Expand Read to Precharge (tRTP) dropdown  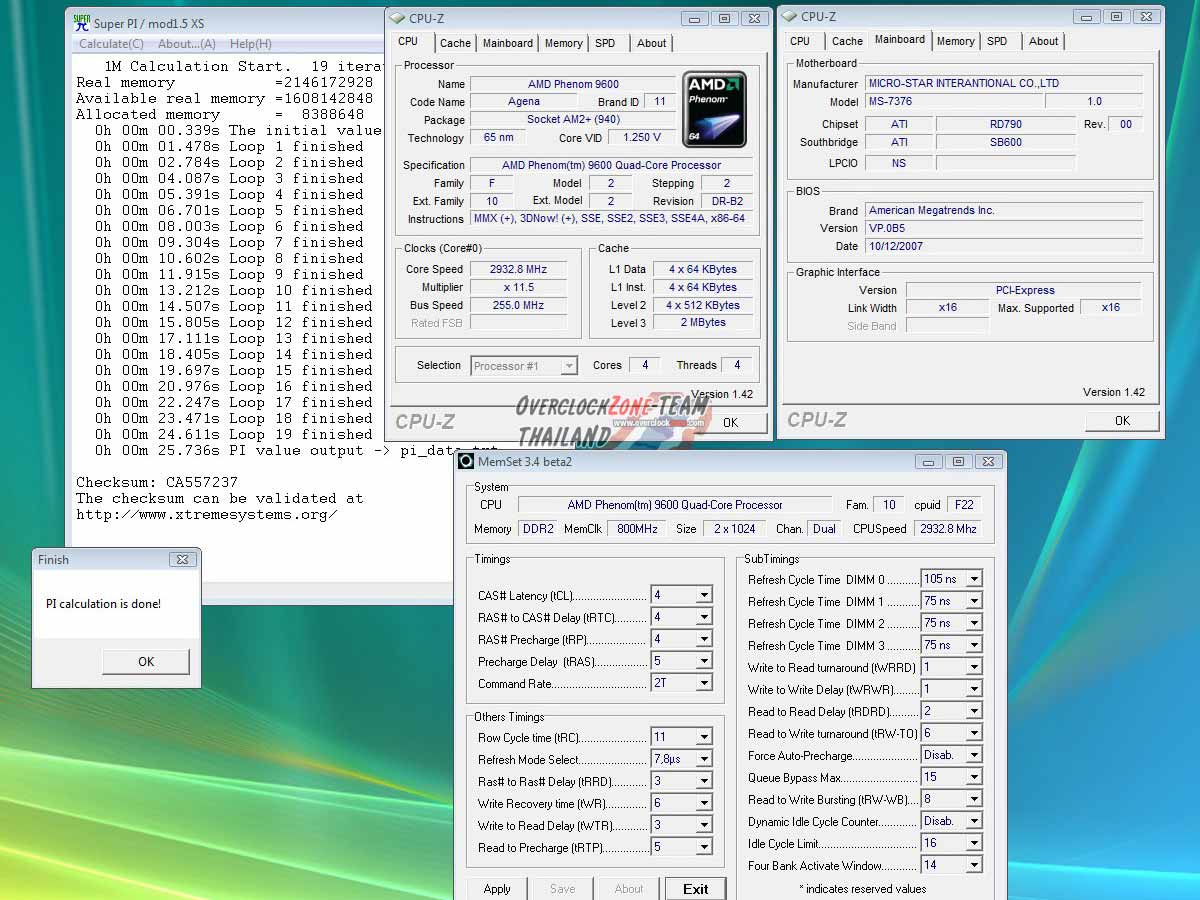(x=704, y=847)
